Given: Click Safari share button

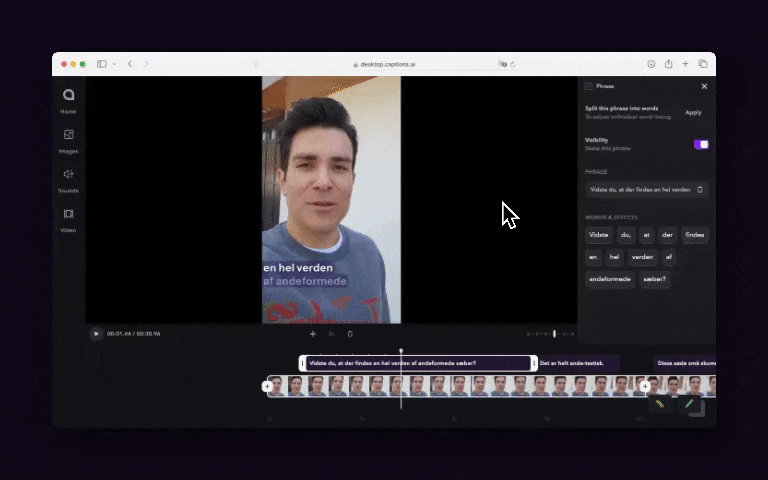Looking at the screenshot, I should (x=668, y=64).
